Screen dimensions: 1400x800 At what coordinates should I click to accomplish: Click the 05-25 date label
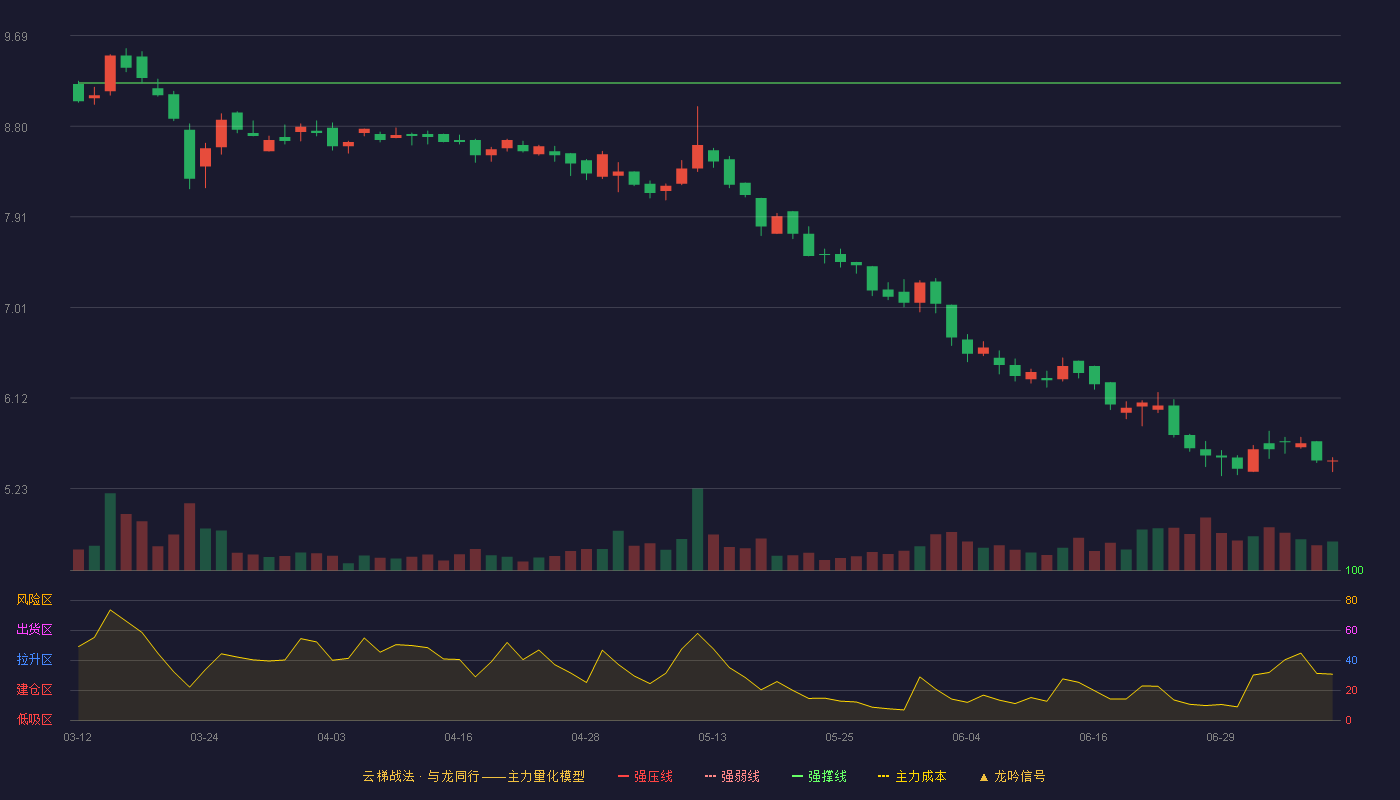[x=839, y=737]
